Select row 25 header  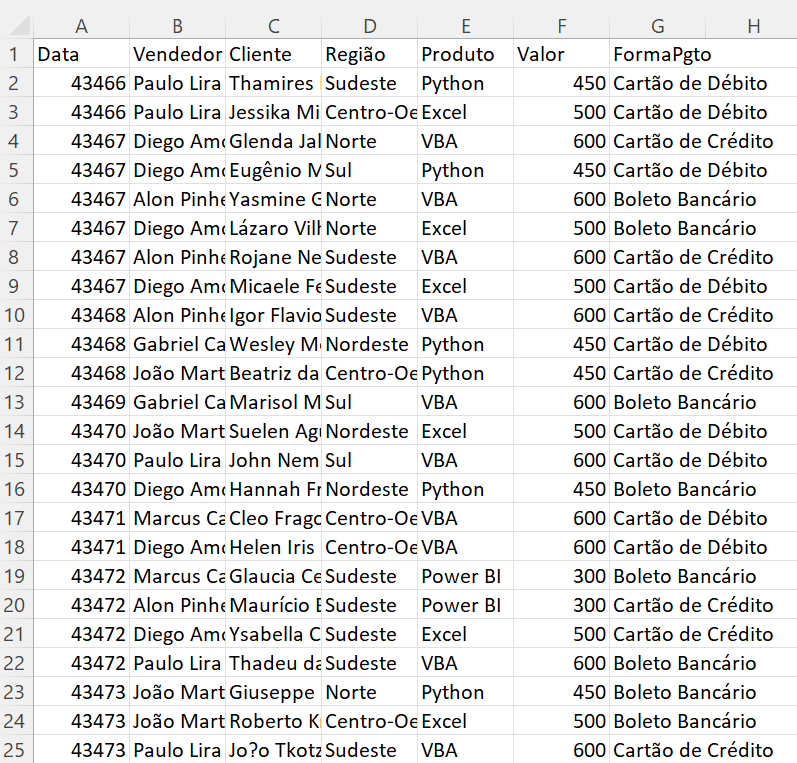point(16,750)
